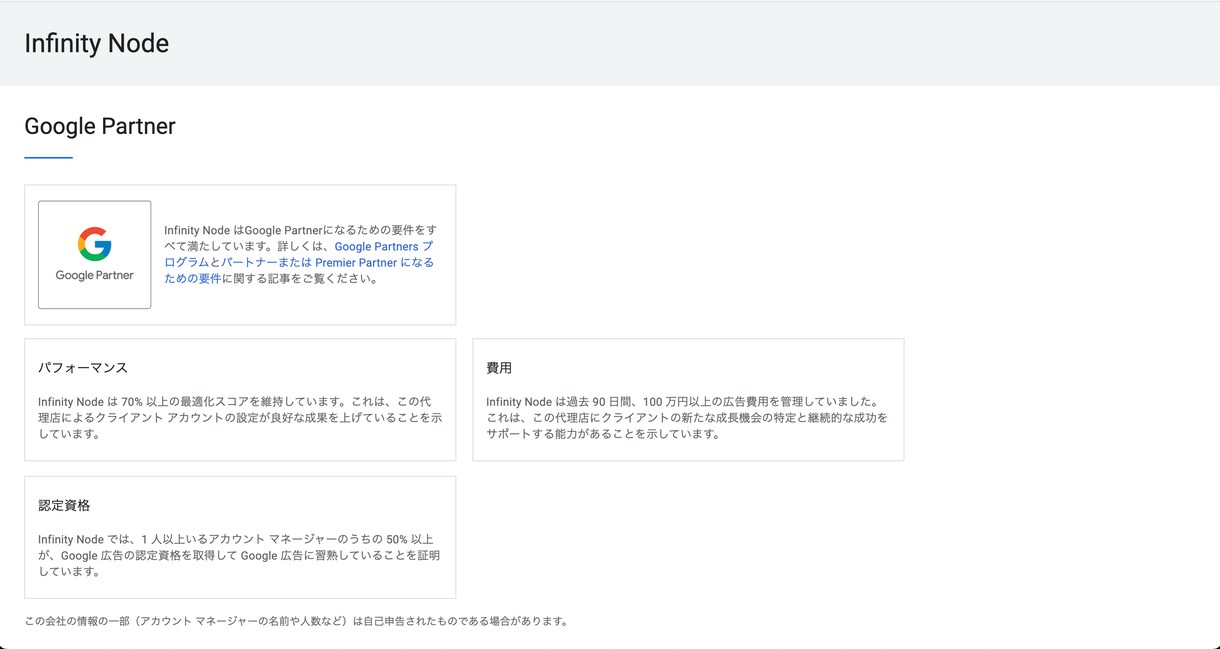Viewport: 1220px width, 649px height.
Task: Select the パフォーマンス card heading
Action: (x=83, y=368)
